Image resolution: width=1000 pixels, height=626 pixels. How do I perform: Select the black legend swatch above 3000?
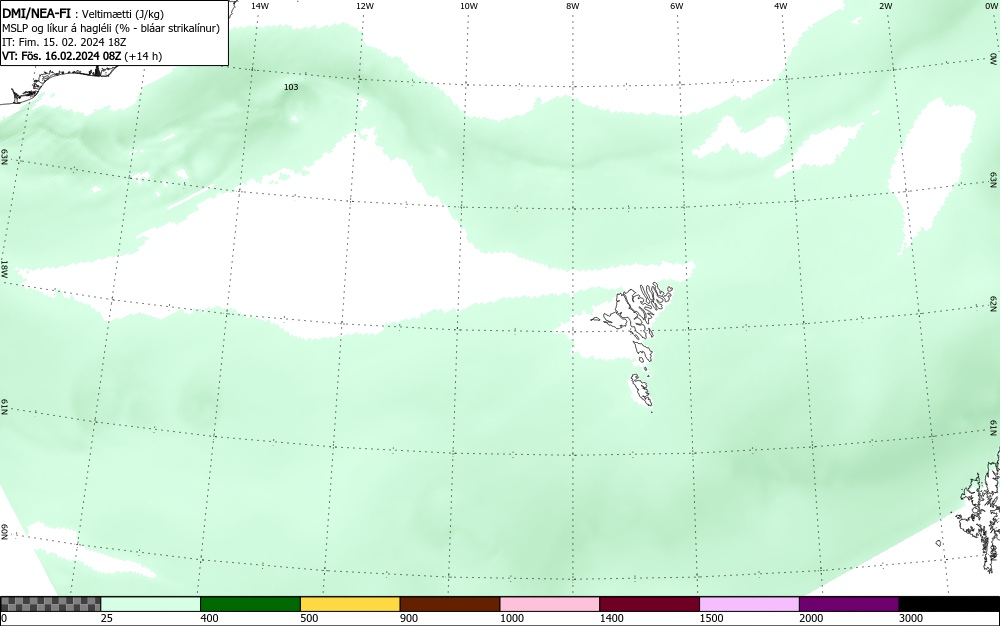(949, 604)
